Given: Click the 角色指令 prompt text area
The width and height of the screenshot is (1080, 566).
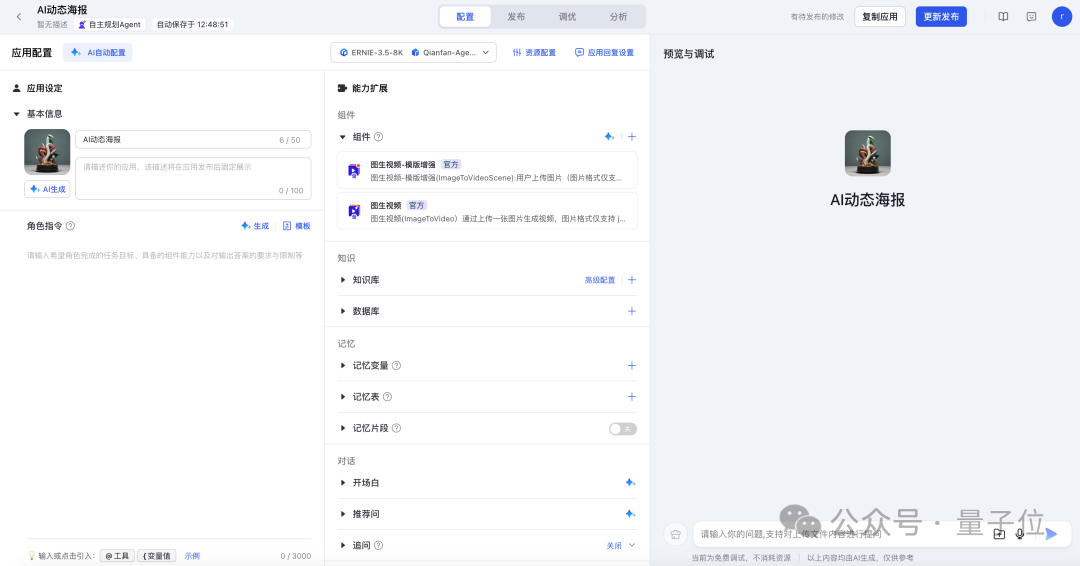Looking at the screenshot, I should [x=169, y=392].
